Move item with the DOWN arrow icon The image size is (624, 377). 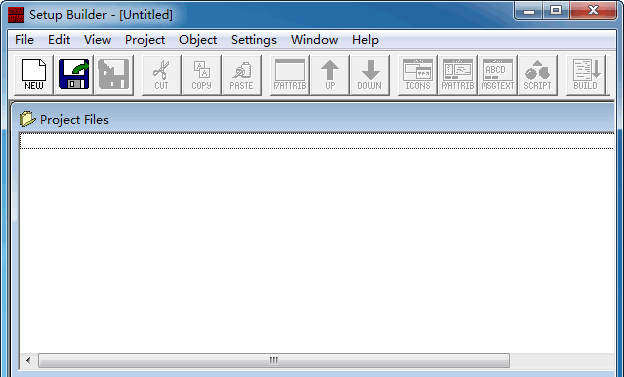pyautogui.click(x=370, y=75)
